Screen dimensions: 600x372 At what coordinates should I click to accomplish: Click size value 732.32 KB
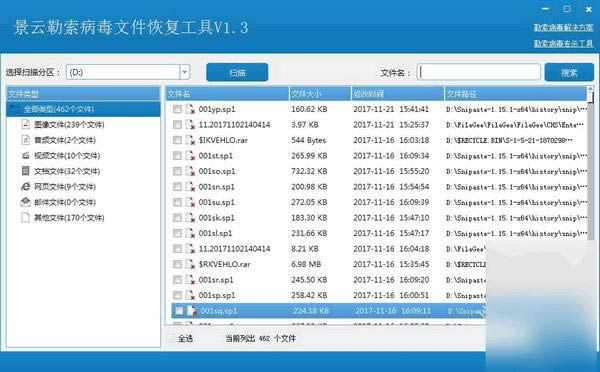click(309, 171)
